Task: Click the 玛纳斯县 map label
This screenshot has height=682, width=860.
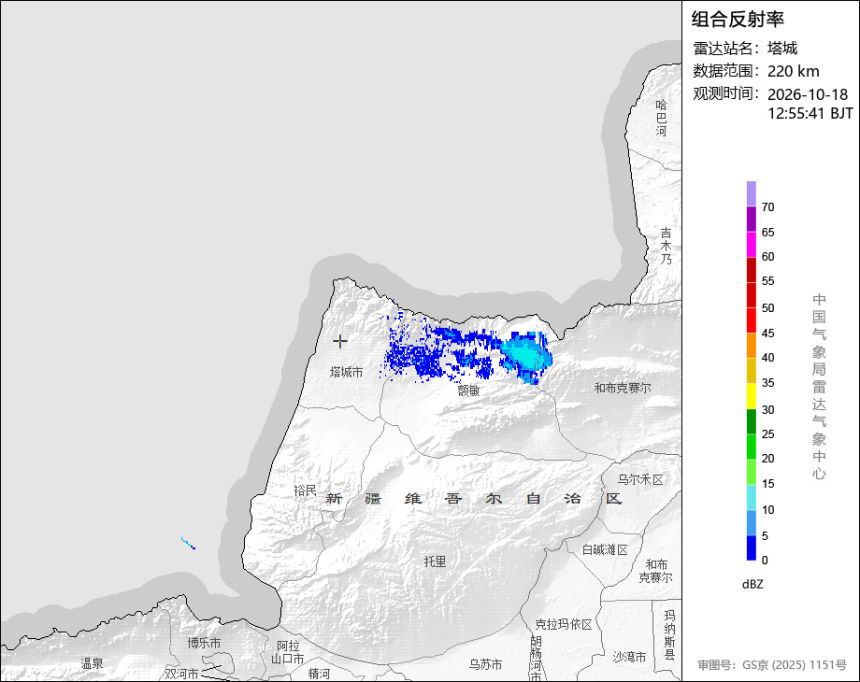Action: (x=669, y=635)
